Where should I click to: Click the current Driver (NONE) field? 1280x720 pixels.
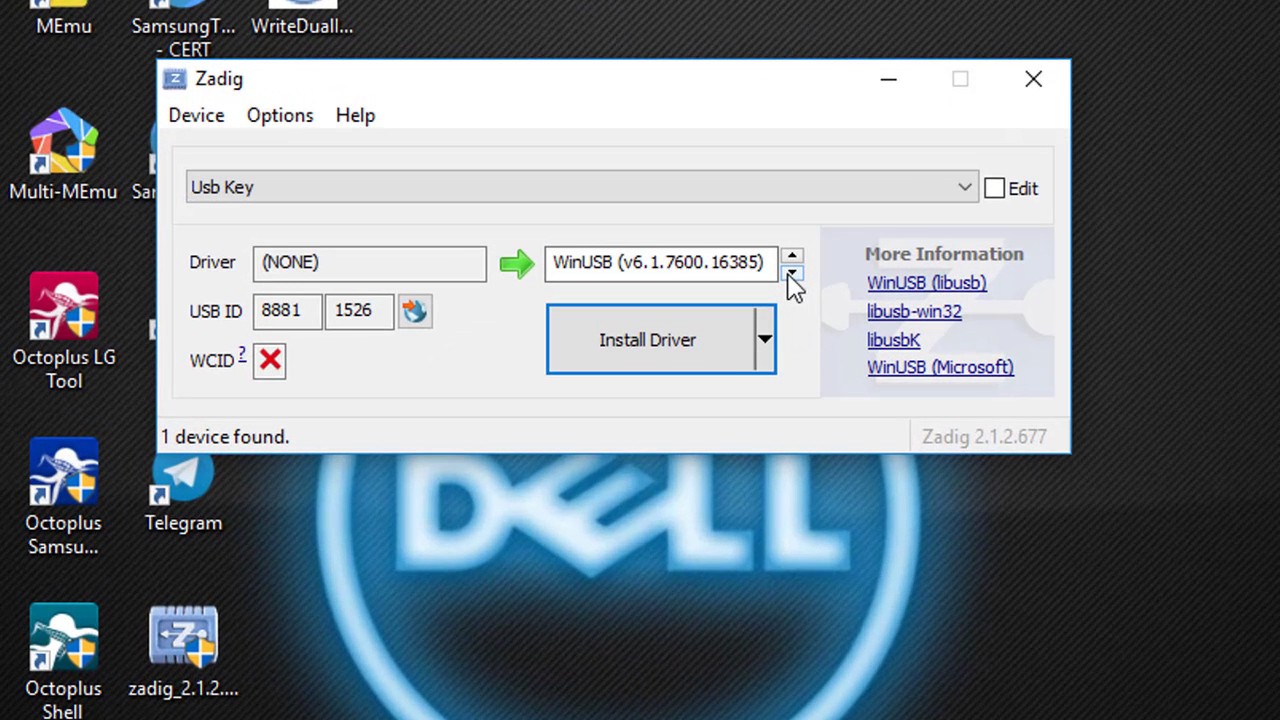click(370, 263)
